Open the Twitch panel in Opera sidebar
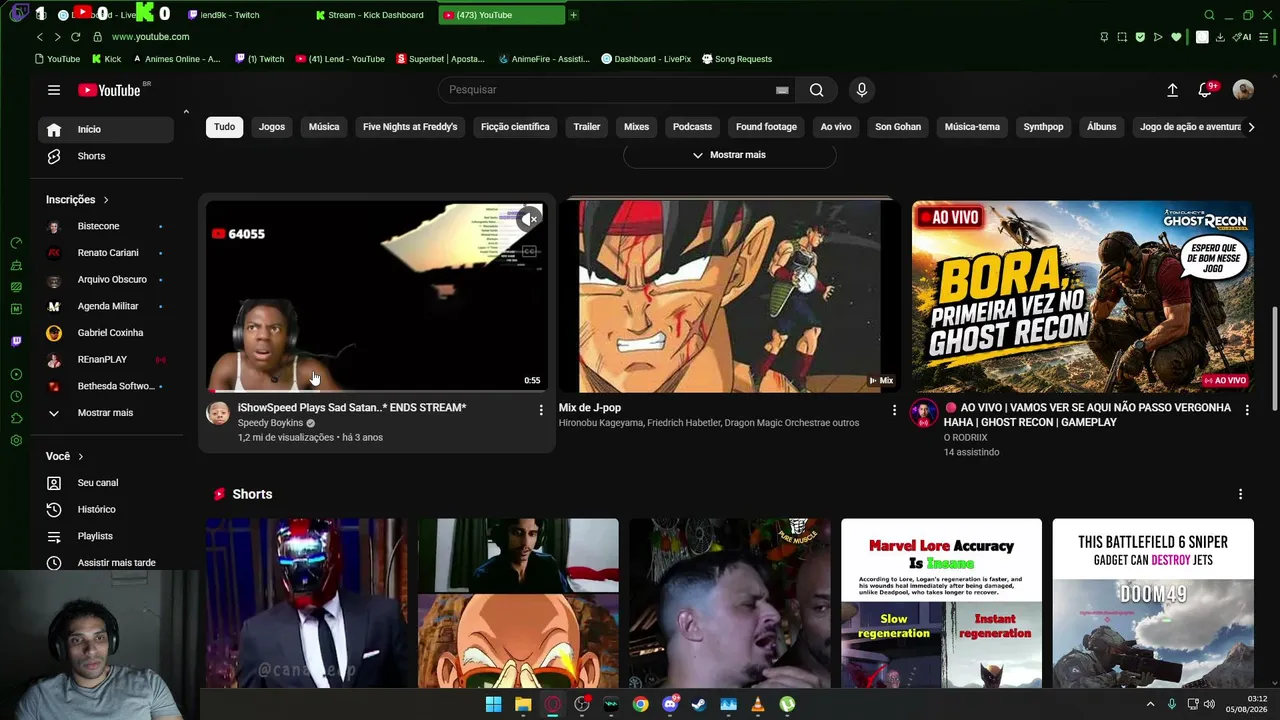This screenshot has width=1280, height=720. tap(16, 342)
